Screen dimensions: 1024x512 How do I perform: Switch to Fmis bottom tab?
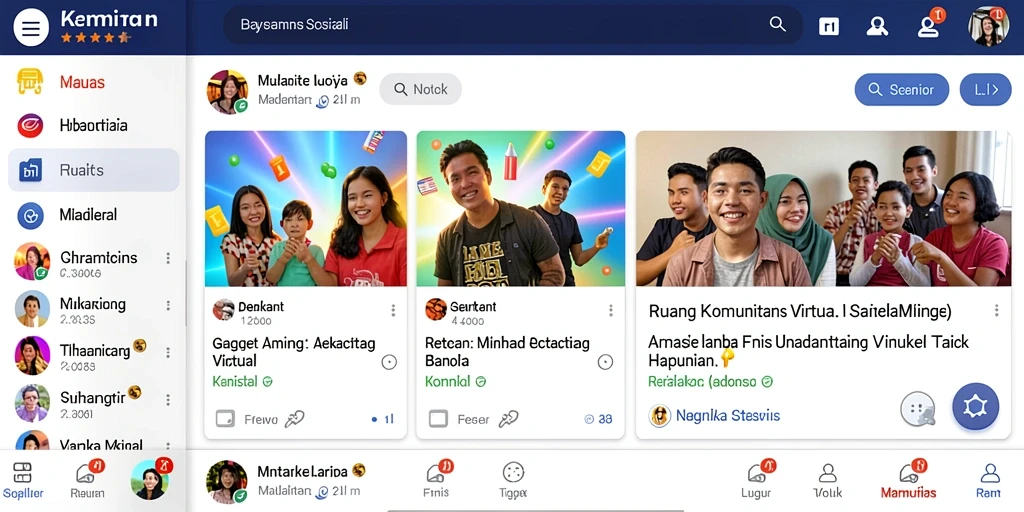[437, 480]
